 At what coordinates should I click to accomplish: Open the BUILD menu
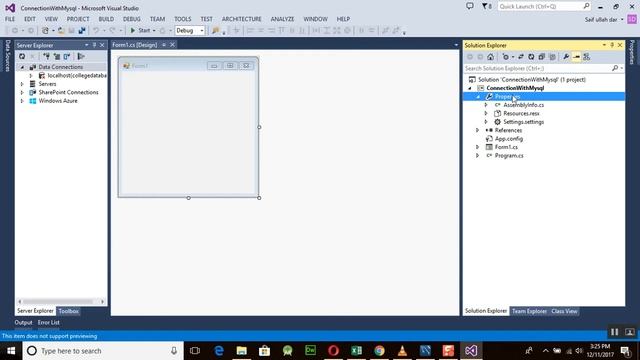tap(106, 19)
